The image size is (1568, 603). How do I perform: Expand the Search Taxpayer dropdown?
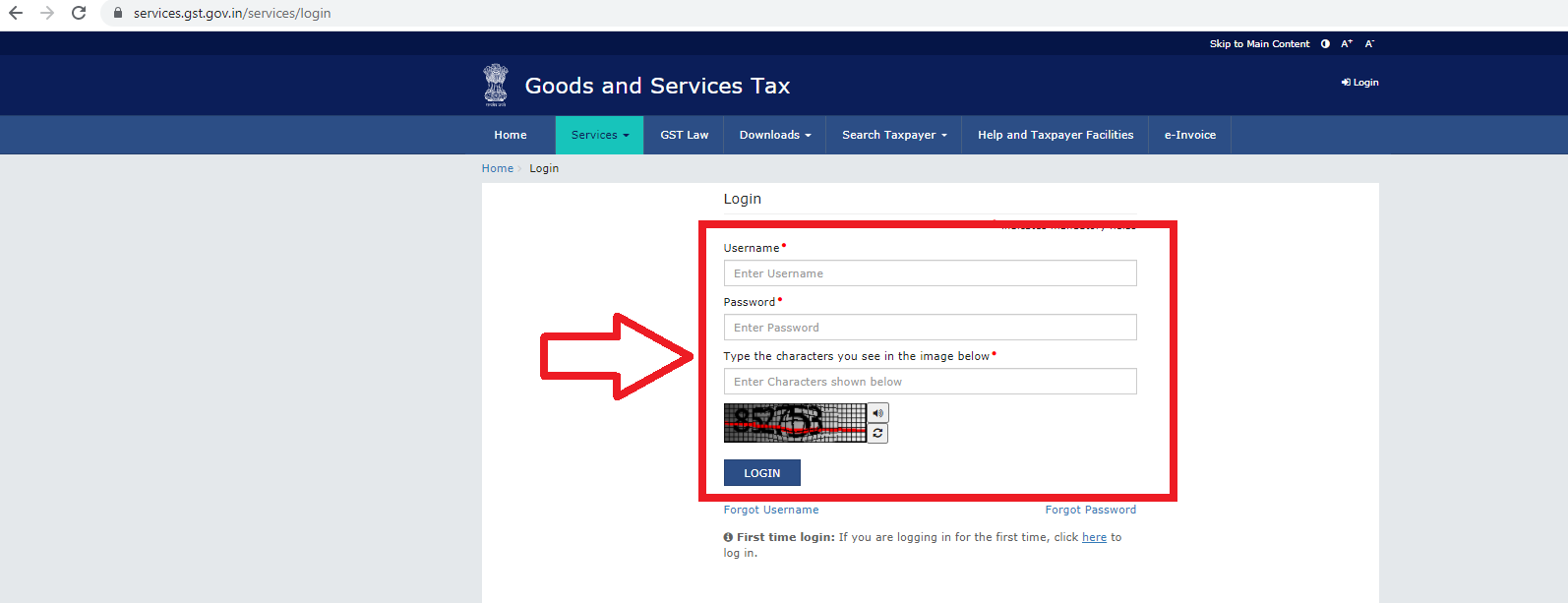tap(894, 135)
